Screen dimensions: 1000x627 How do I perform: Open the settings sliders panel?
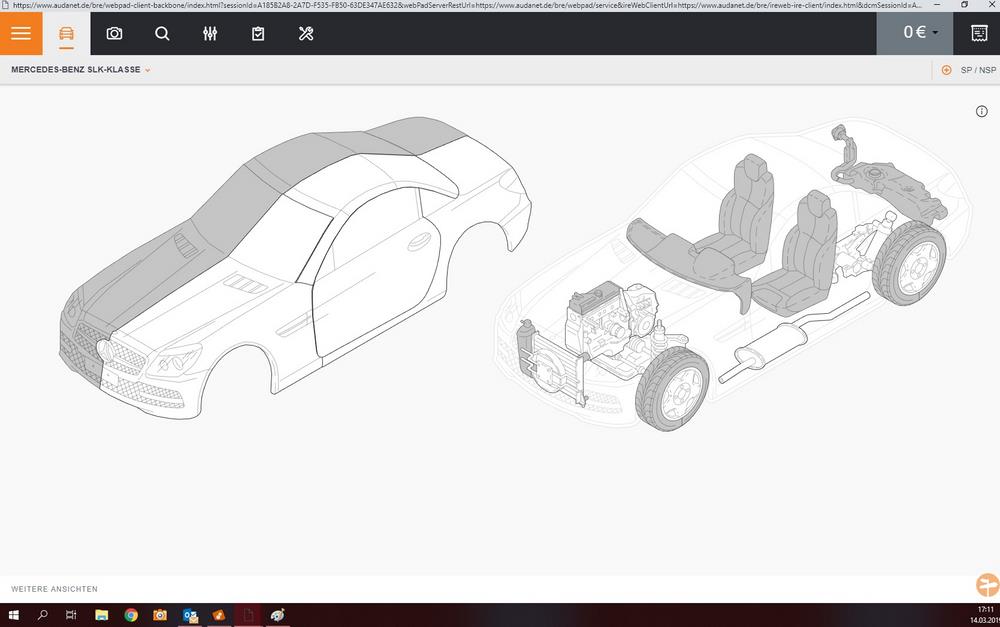(x=210, y=33)
